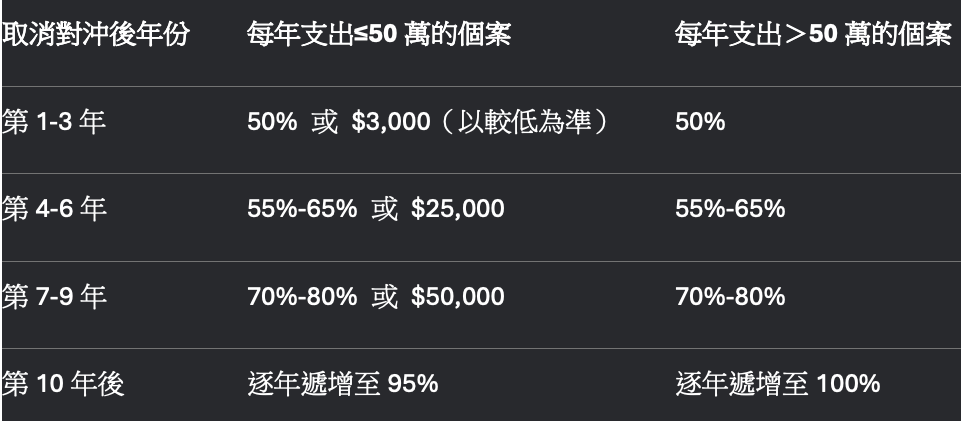Click the 55%-65% cell in right column

(x=730, y=209)
